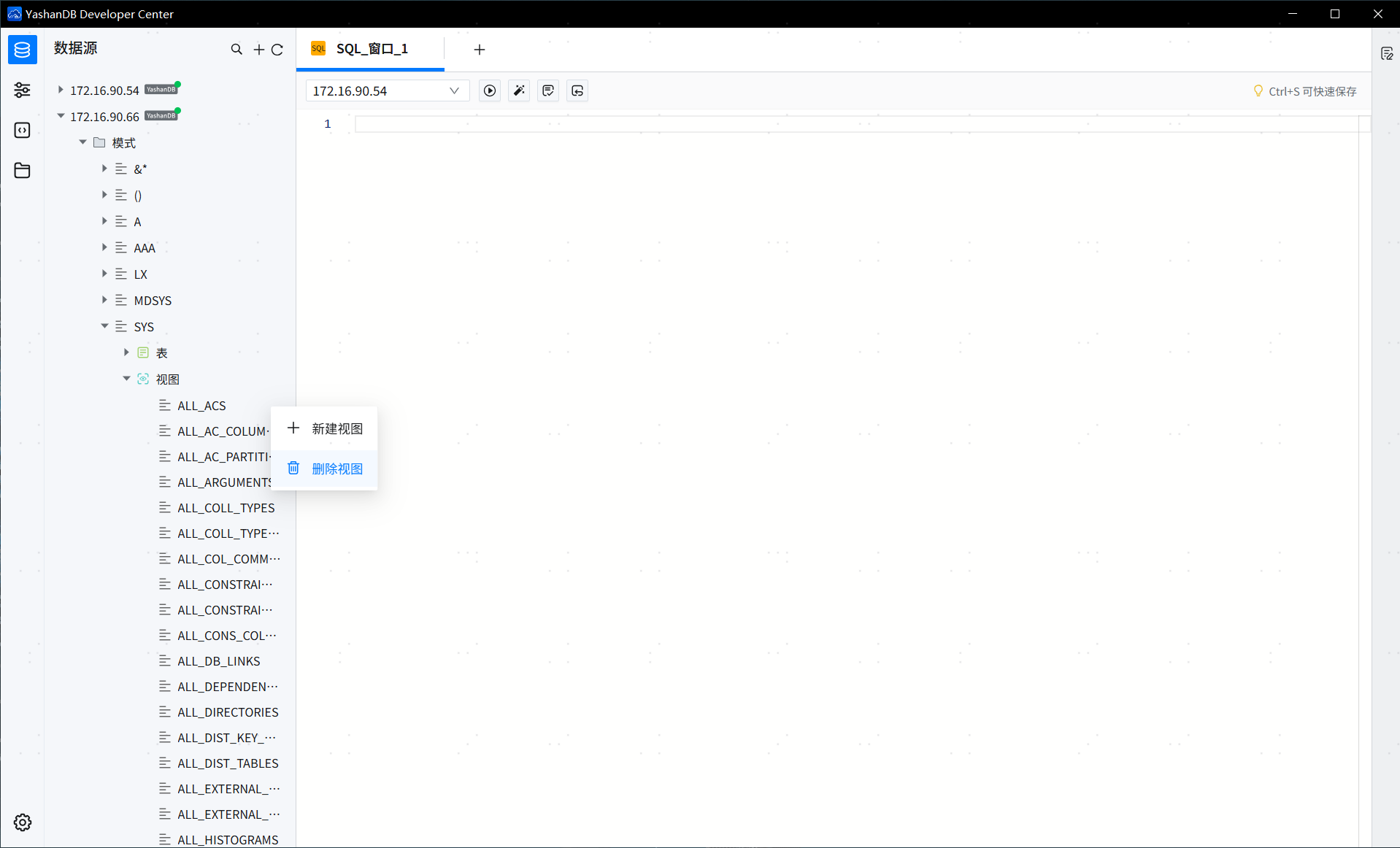
Task: Collapse the SYS schema node
Action: click(104, 326)
